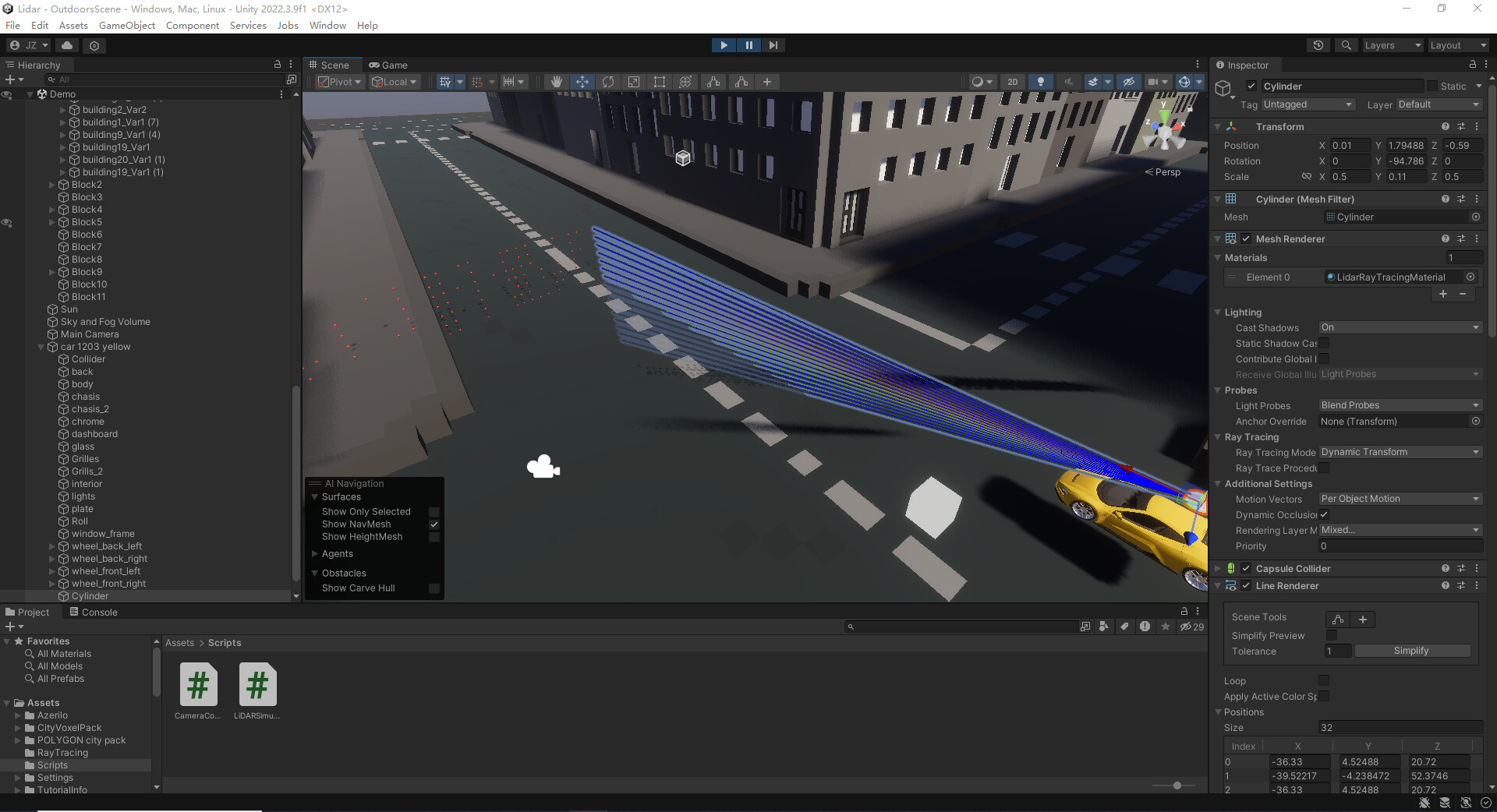Open the Untagged tag dropdown

click(x=1308, y=104)
